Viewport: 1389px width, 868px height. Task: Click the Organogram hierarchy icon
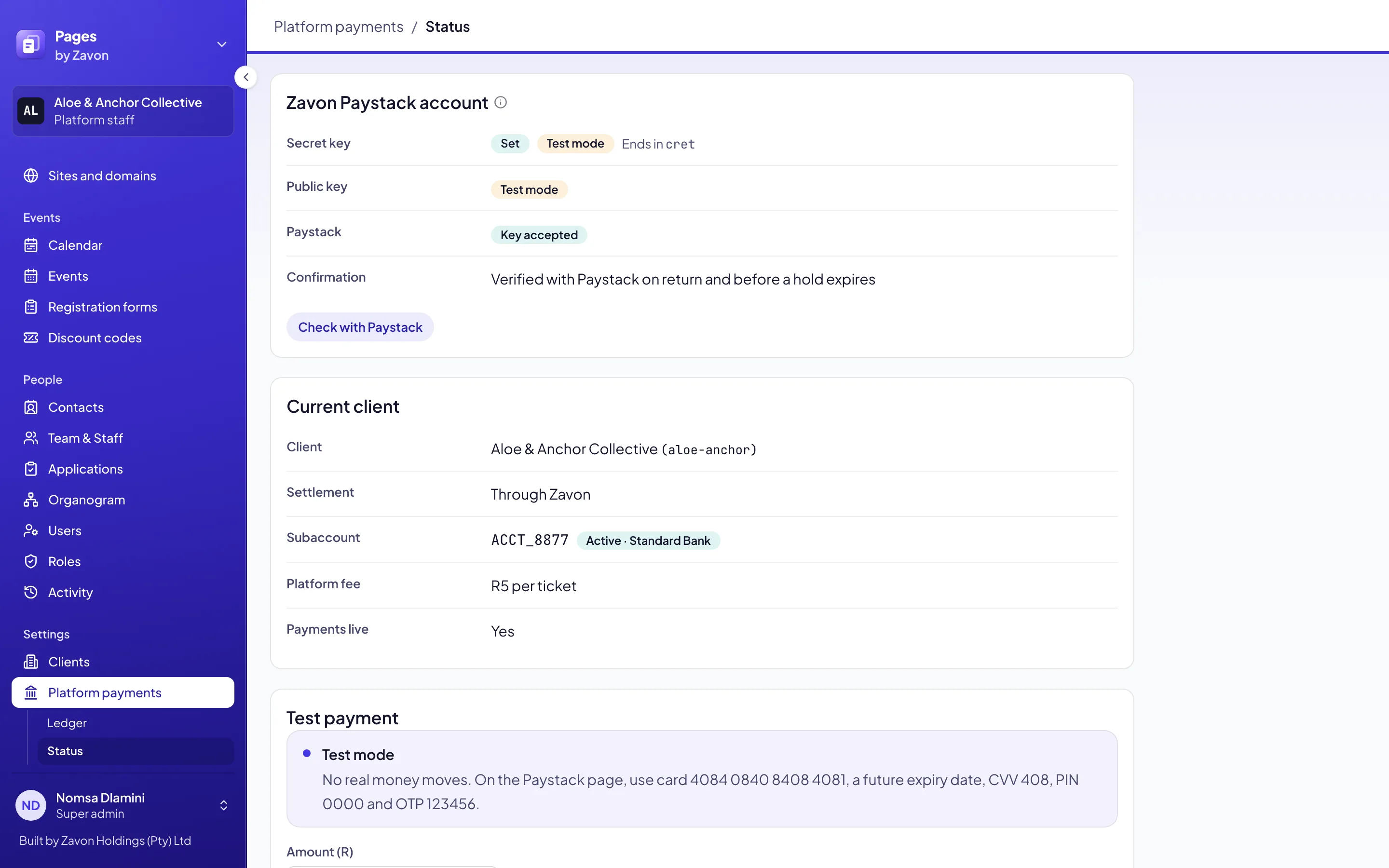pyautogui.click(x=31, y=500)
